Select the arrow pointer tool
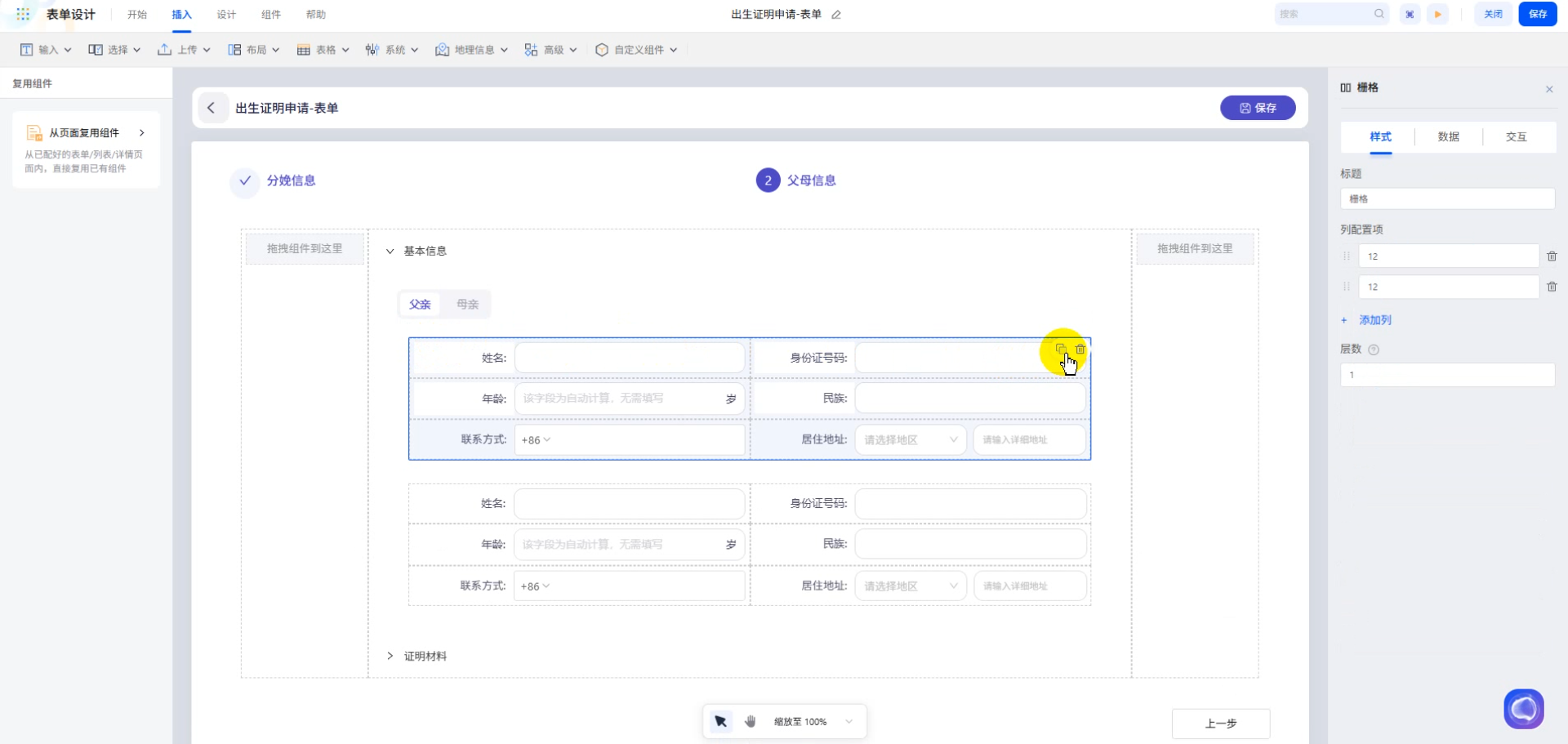The height and width of the screenshot is (744, 1568). [x=720, y=722]
